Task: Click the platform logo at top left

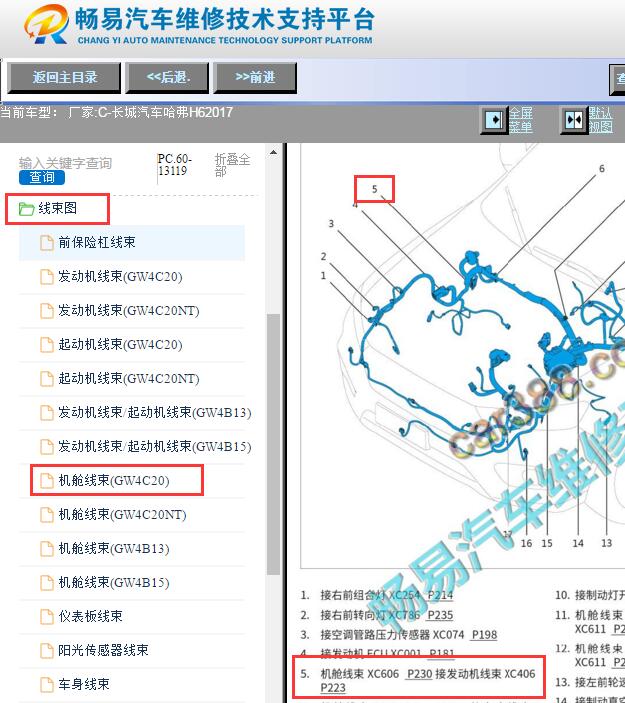Action: pos(47,25)
